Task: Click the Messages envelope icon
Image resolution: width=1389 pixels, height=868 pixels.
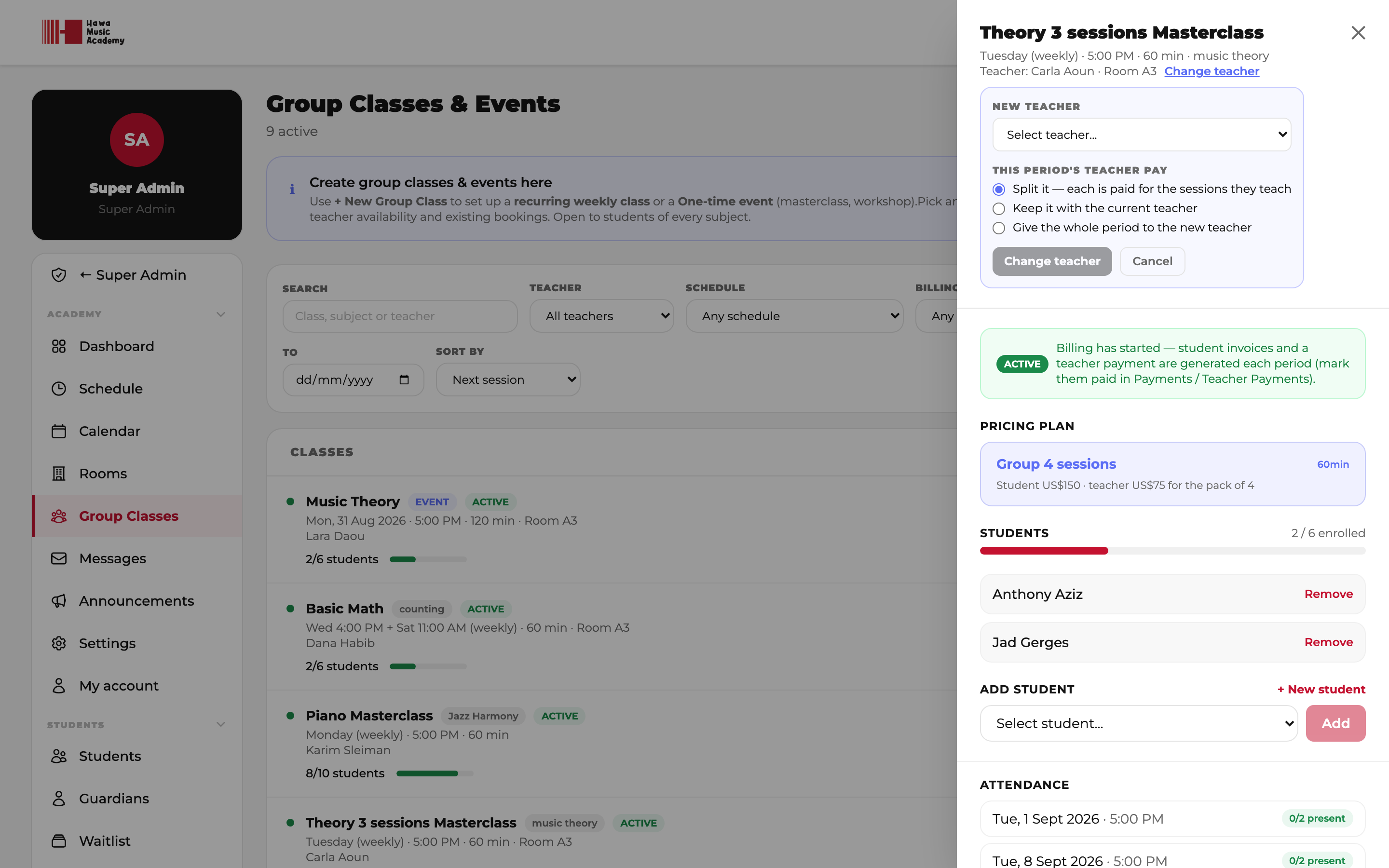Action: 58,558
